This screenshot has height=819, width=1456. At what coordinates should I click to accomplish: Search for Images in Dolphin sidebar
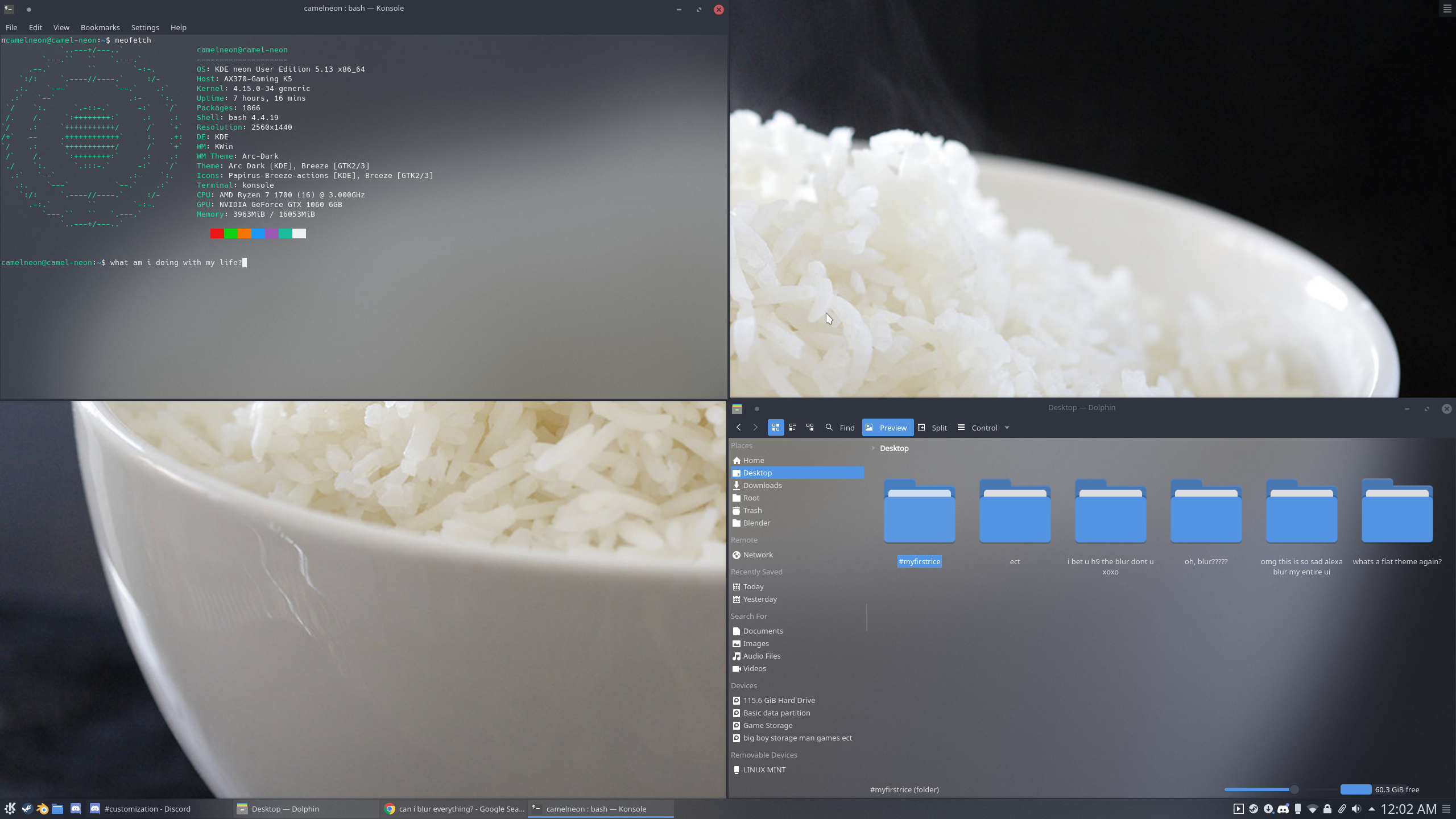(797, 643)
